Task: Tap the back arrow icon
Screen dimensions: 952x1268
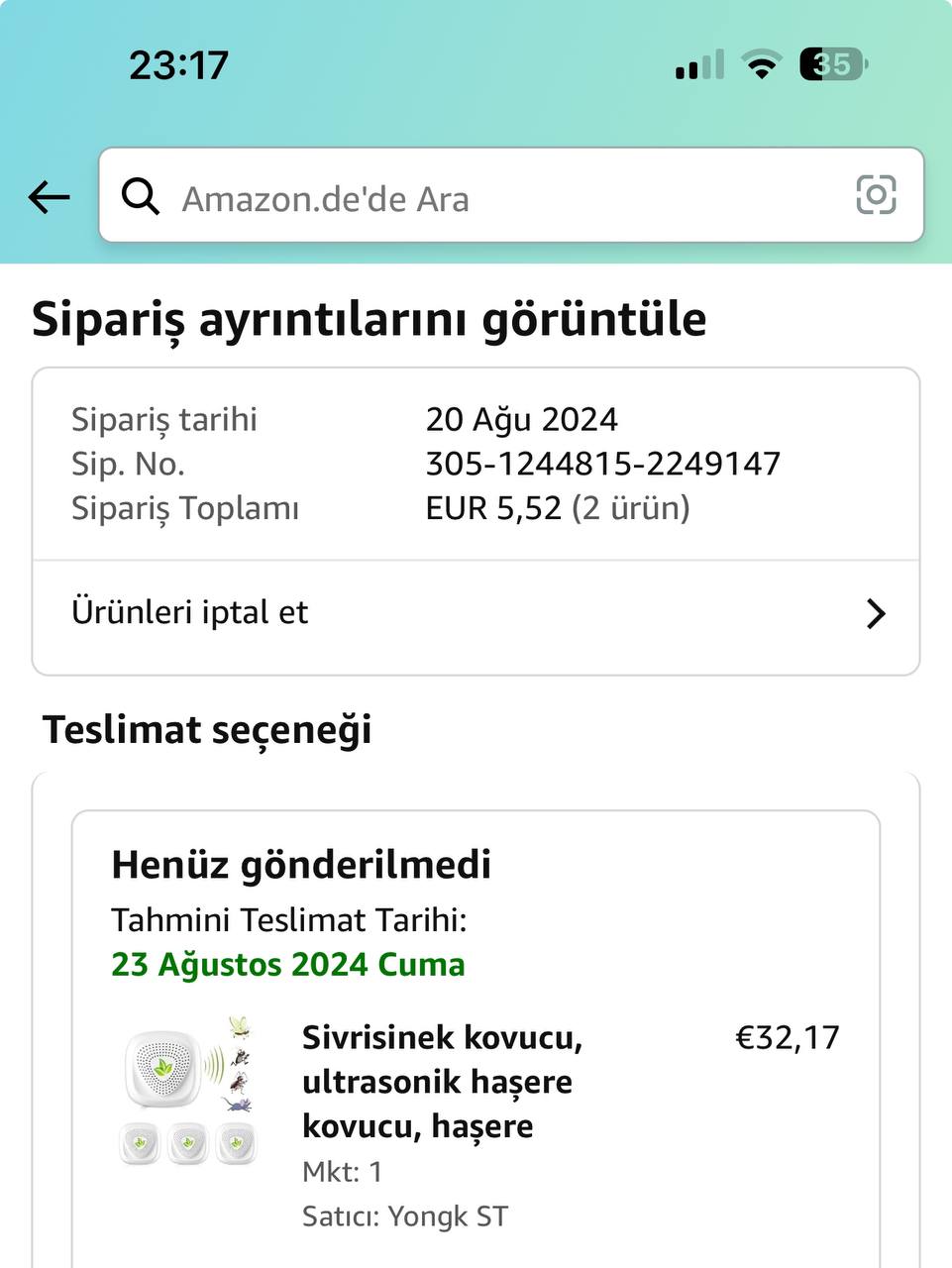Action: (49, 197)
